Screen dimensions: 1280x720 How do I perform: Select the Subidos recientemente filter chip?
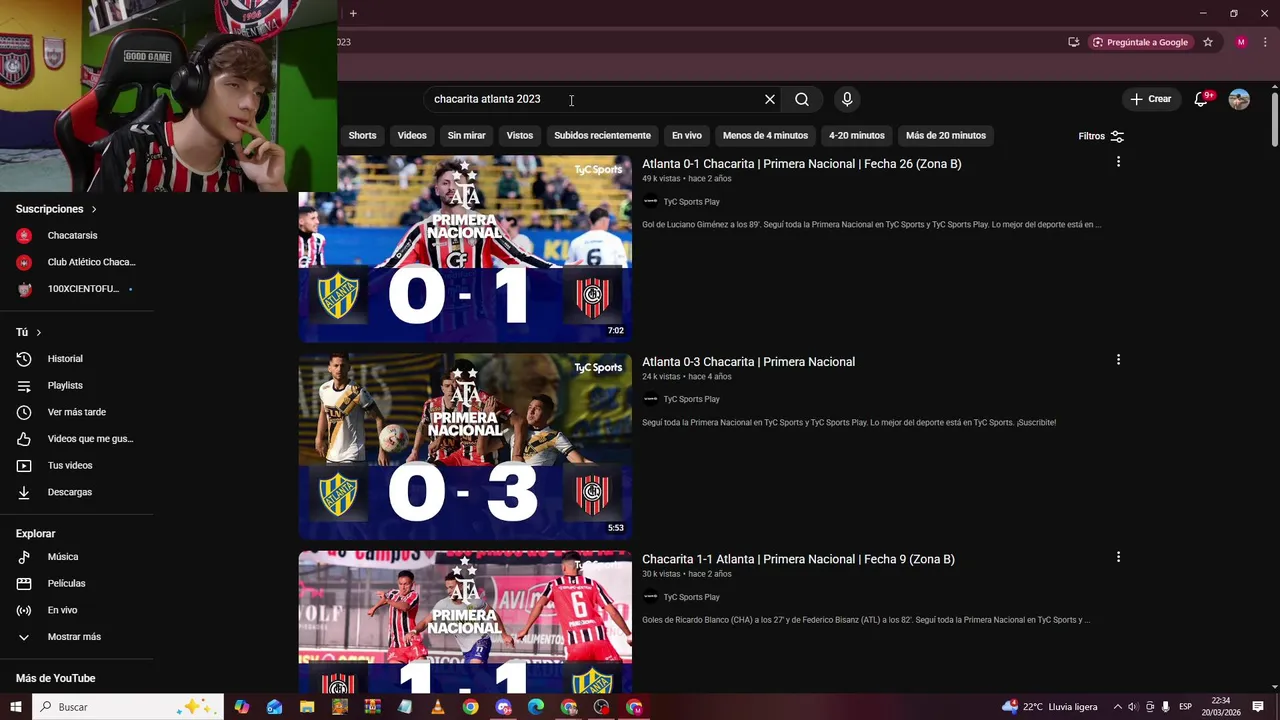[x=602, y=136]
